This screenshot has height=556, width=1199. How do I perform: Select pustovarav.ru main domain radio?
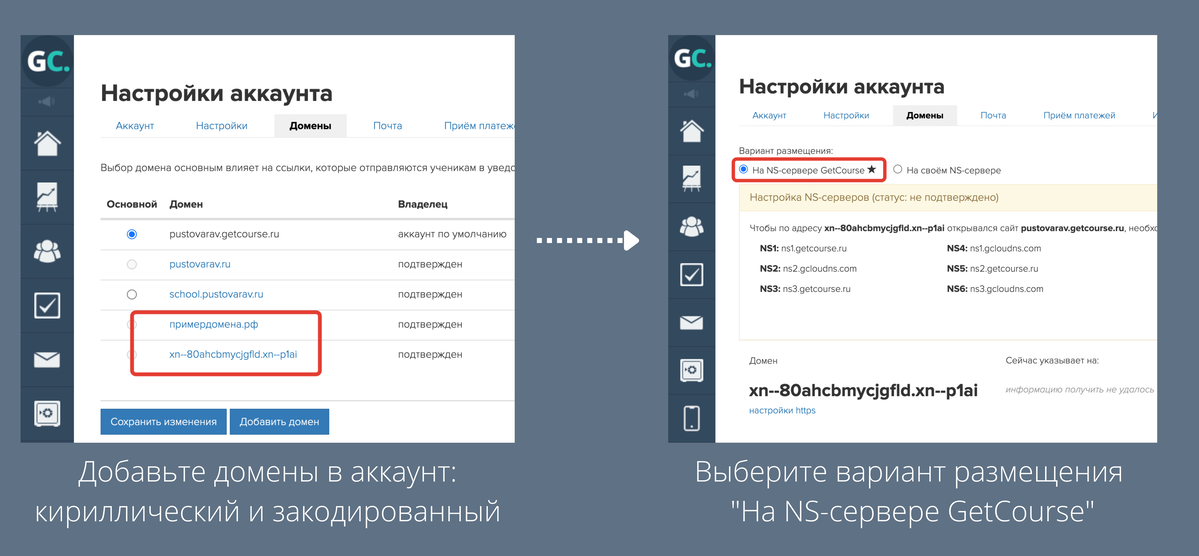click(132, 264)
